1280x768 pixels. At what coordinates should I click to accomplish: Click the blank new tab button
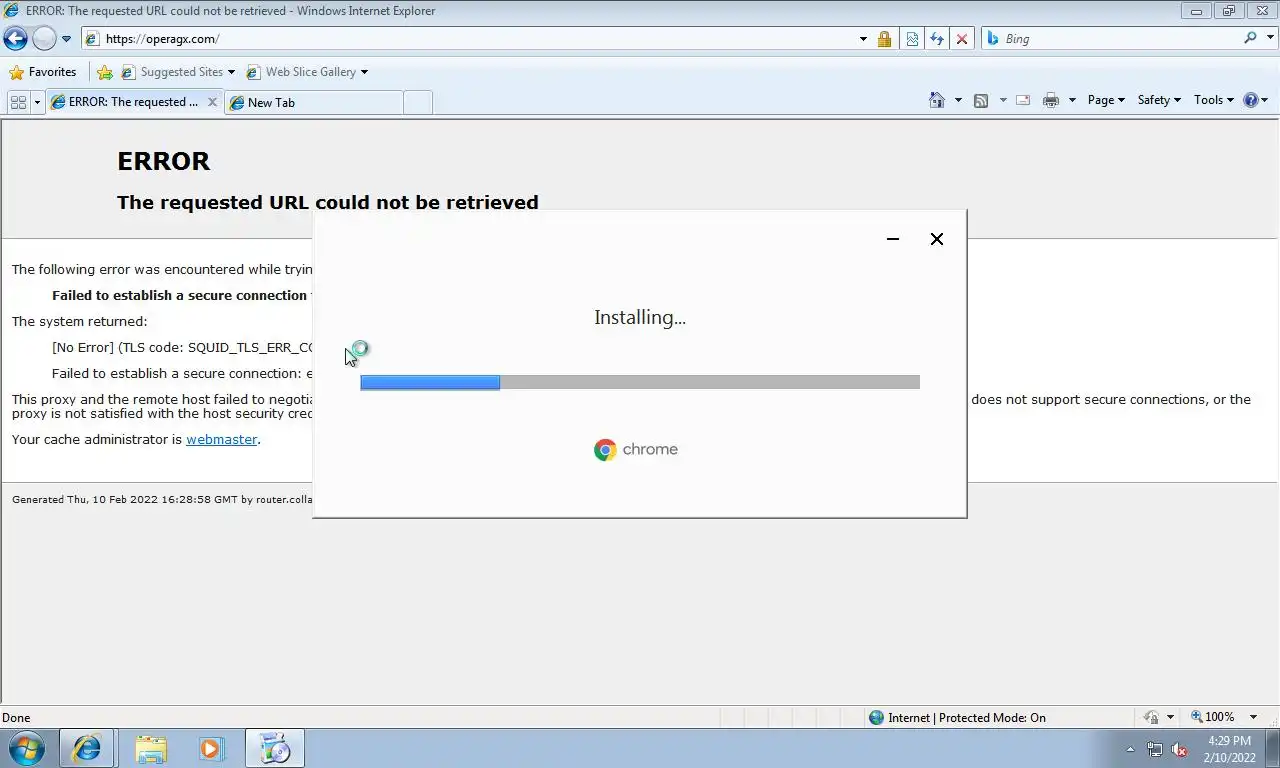coord(418,102)
